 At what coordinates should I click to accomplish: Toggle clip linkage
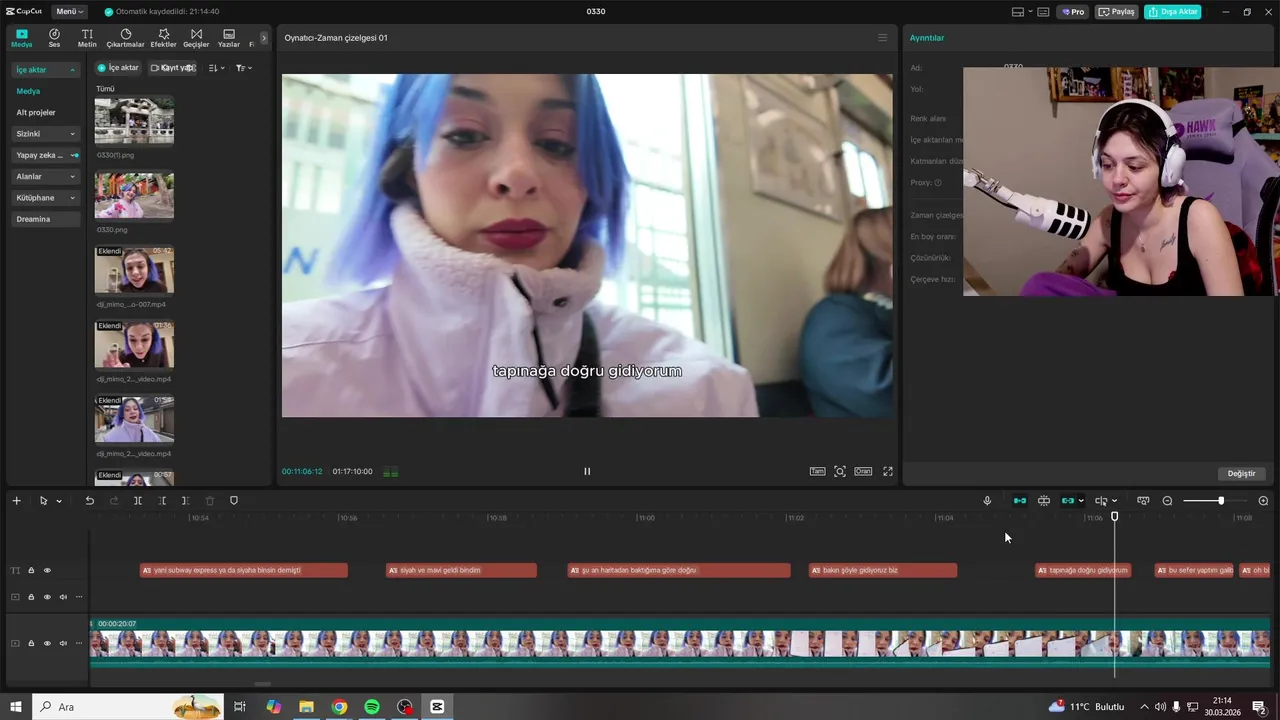pyautogui.click(x=1068, y=501)
